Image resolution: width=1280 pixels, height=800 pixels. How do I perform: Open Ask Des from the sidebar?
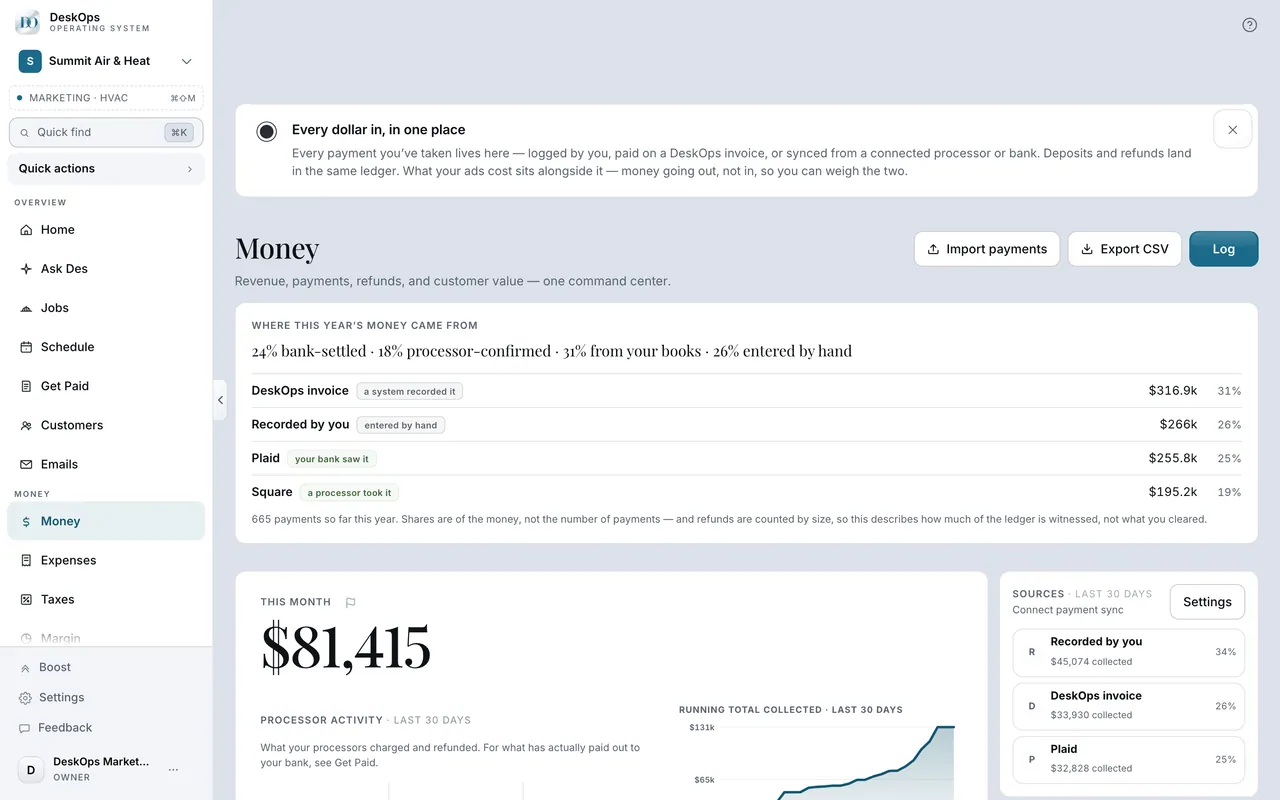(x=106, y=269)
